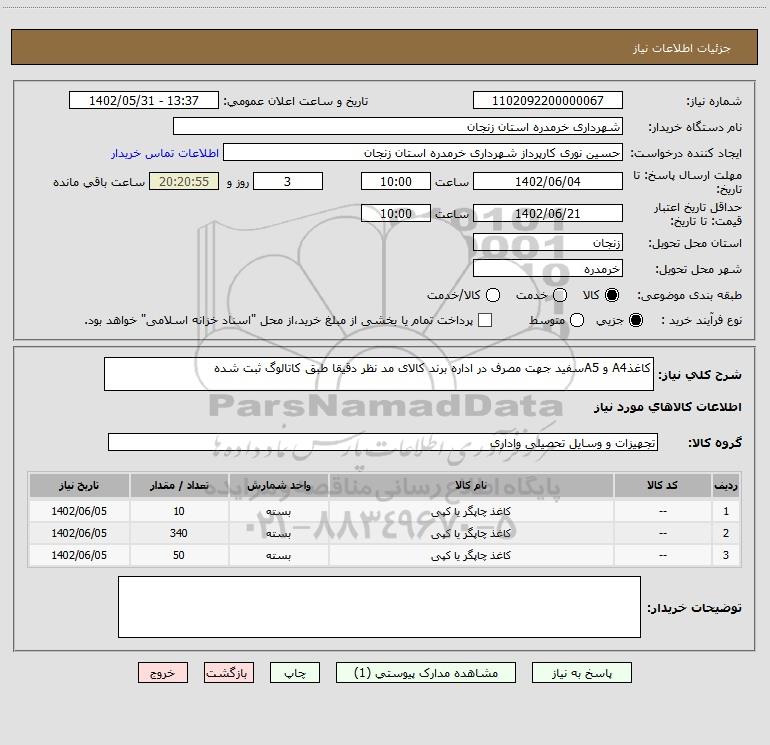This screenshot has height=745, width=770.
Task: Click the unit cell بسته in row 2
Action: point(278,533)
